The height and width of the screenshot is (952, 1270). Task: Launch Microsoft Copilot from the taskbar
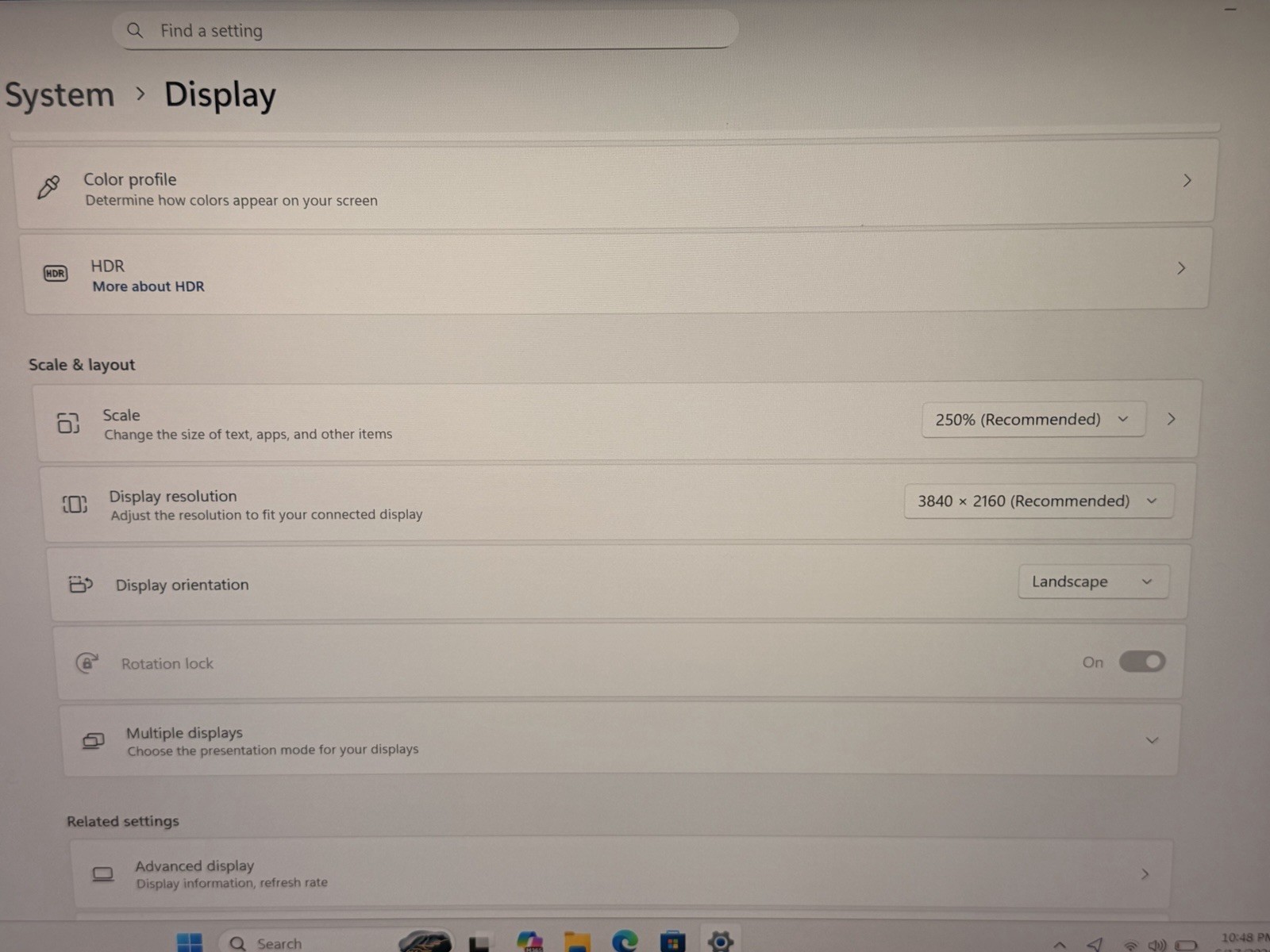529,942
